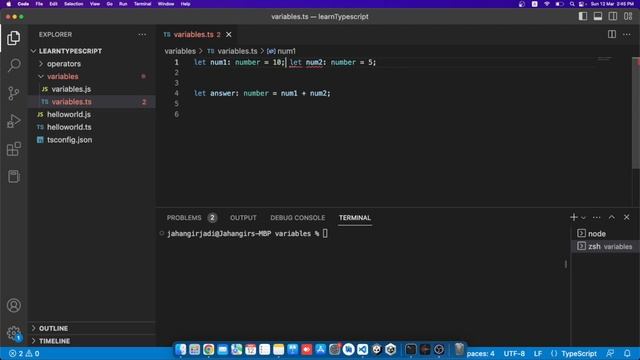Switch to the TERMINAL panel tab
640x360 pixels.
click(x=355, y=218)
